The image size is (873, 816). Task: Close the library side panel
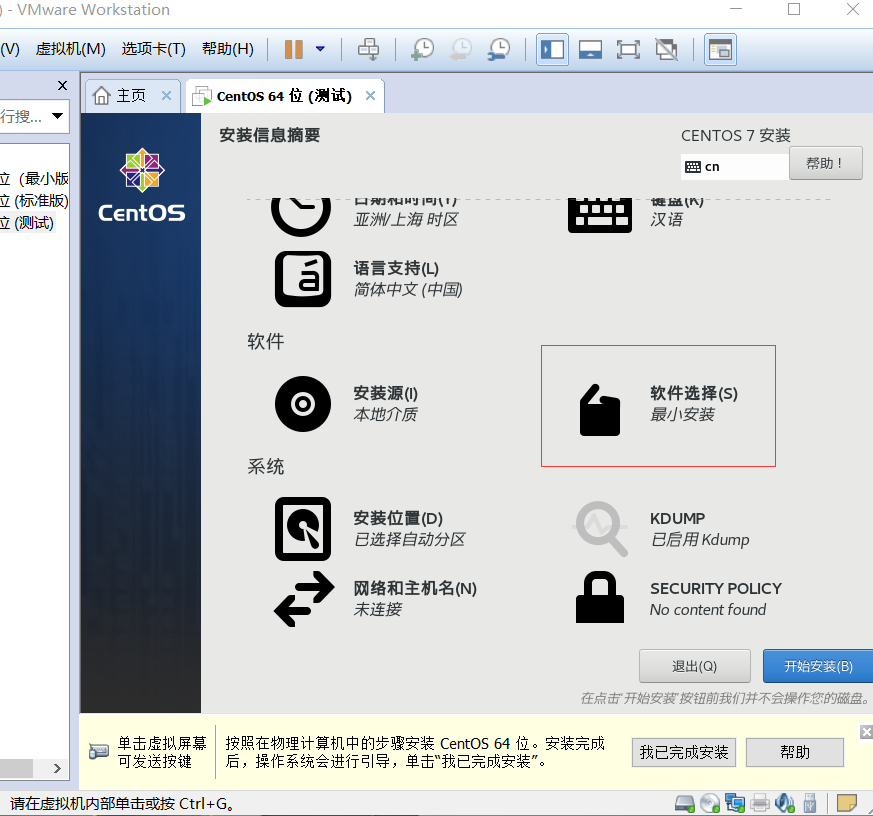[62, 86]
